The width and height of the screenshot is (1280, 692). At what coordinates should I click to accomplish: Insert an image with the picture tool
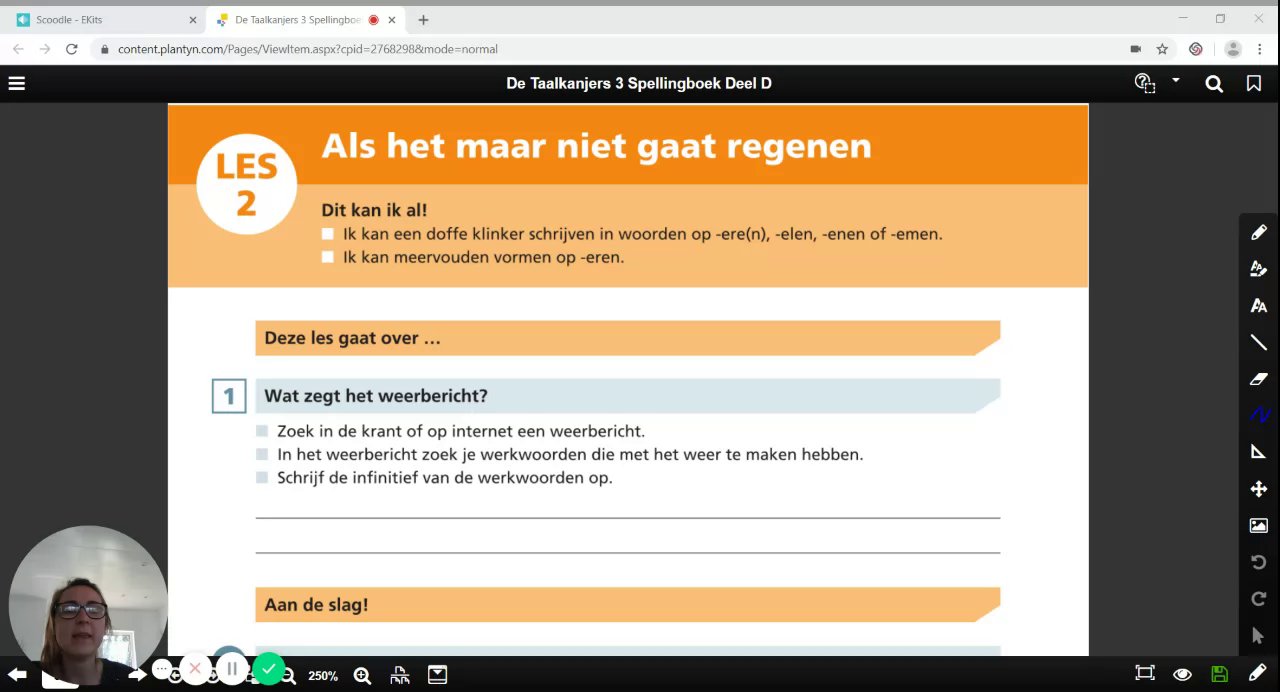pyautogui.click(x=1259, y=525)
